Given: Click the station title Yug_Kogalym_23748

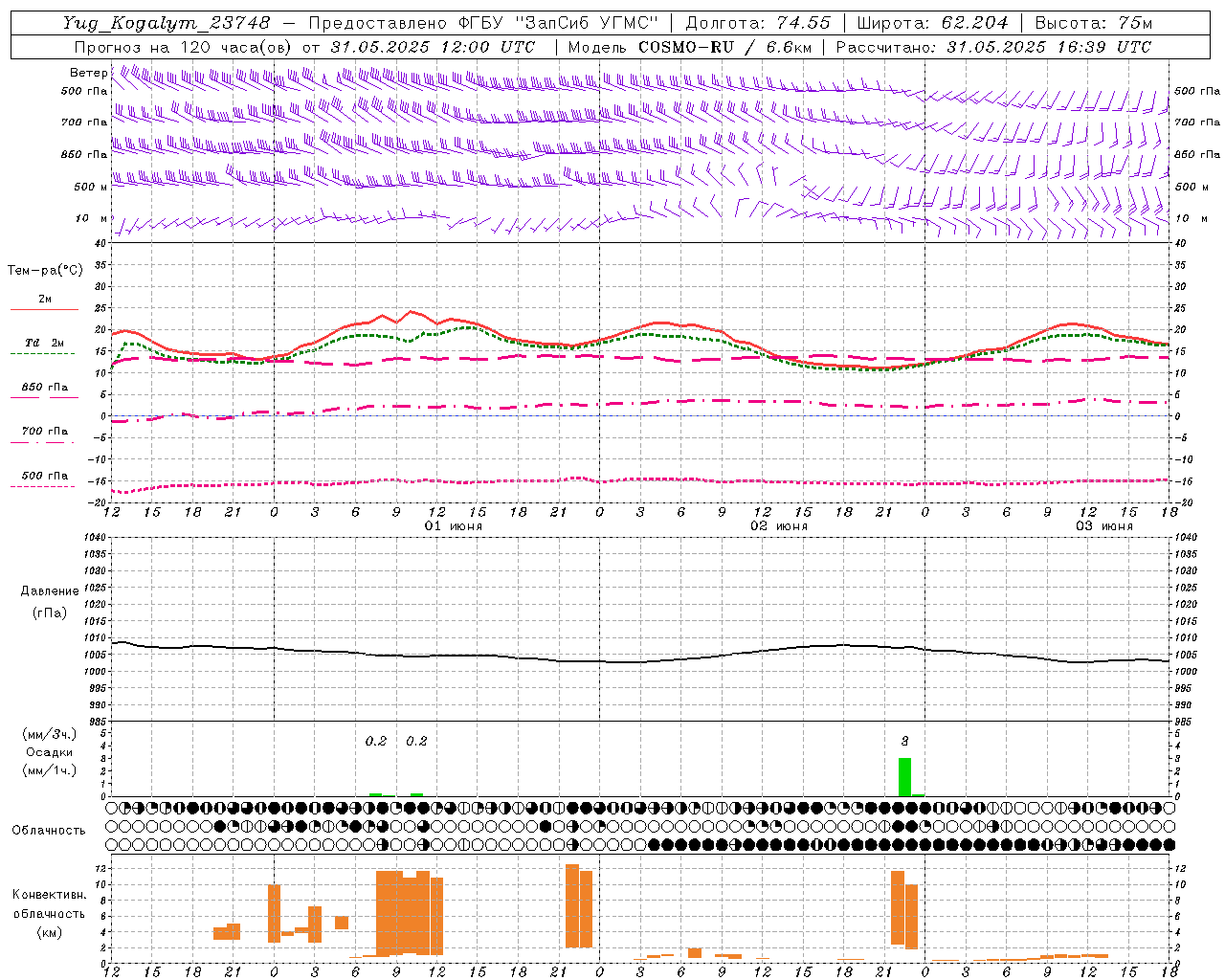Looking at the screenshot, I should [167, 23].
